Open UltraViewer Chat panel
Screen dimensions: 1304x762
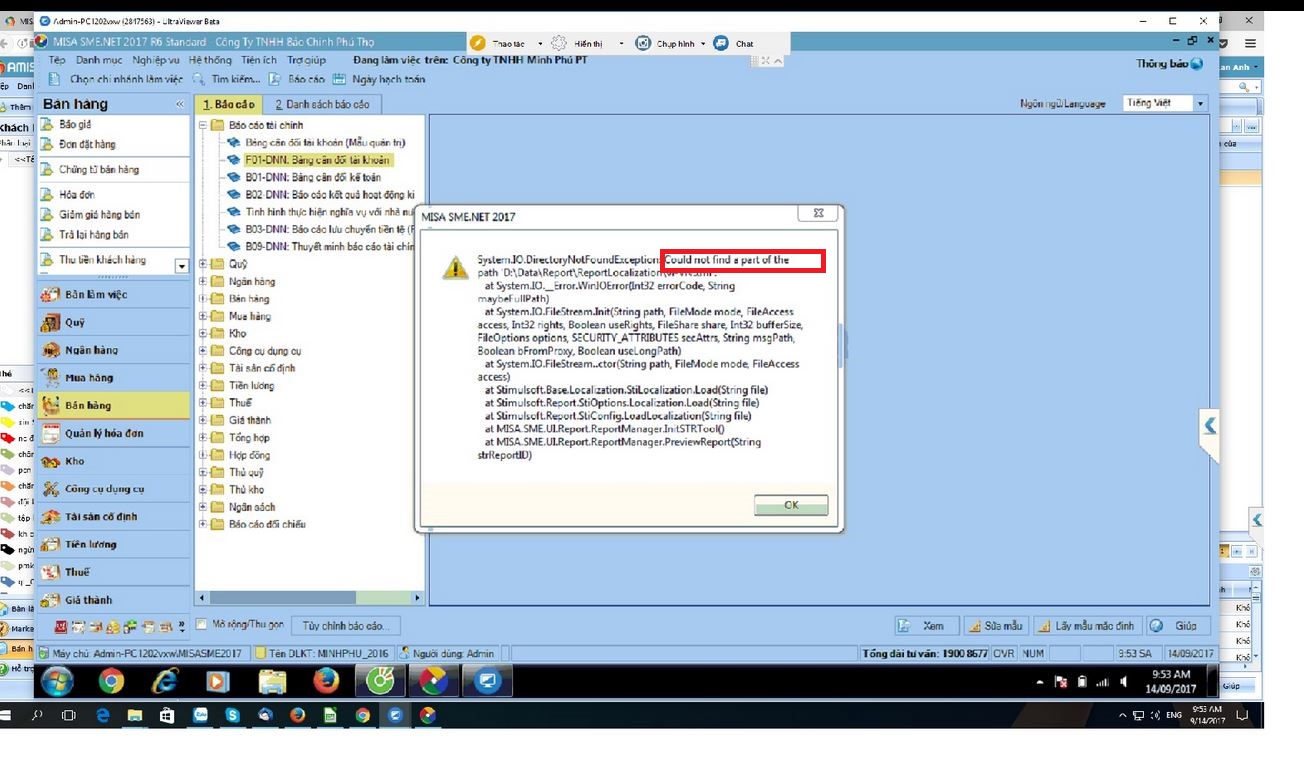point(735,43)
